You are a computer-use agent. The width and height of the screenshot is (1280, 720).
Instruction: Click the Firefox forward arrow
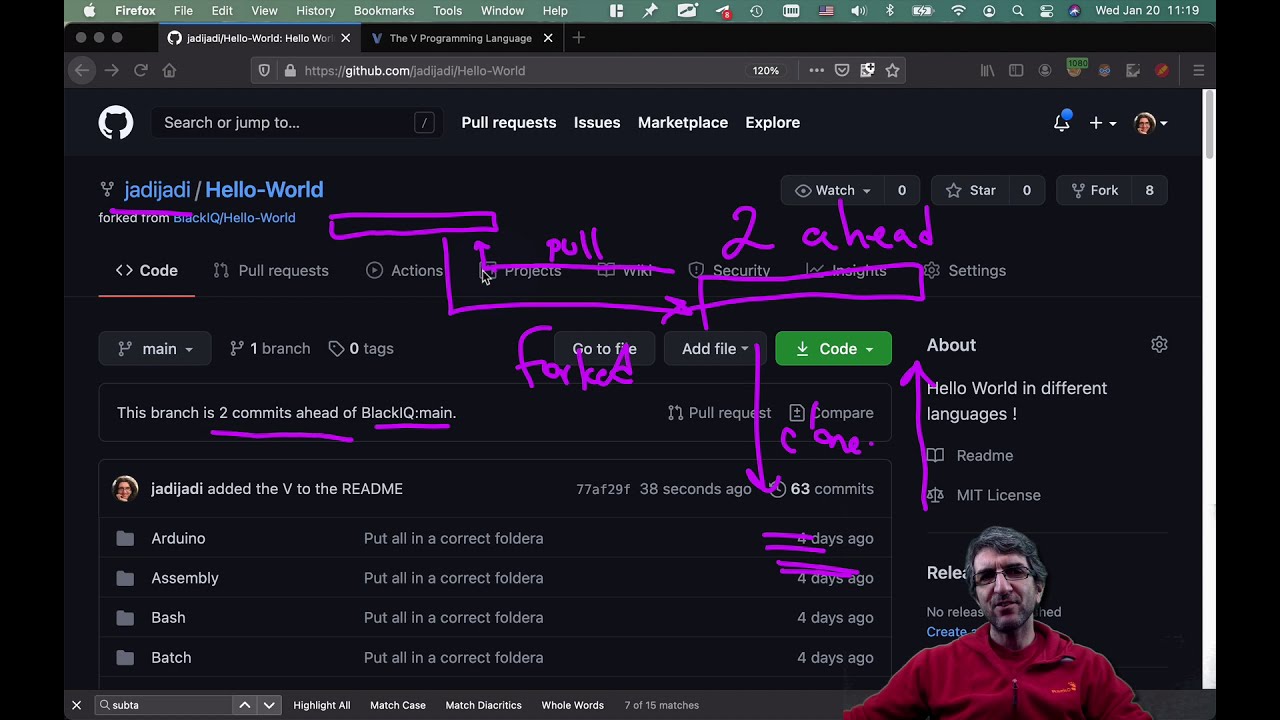(x=111, y=70)
